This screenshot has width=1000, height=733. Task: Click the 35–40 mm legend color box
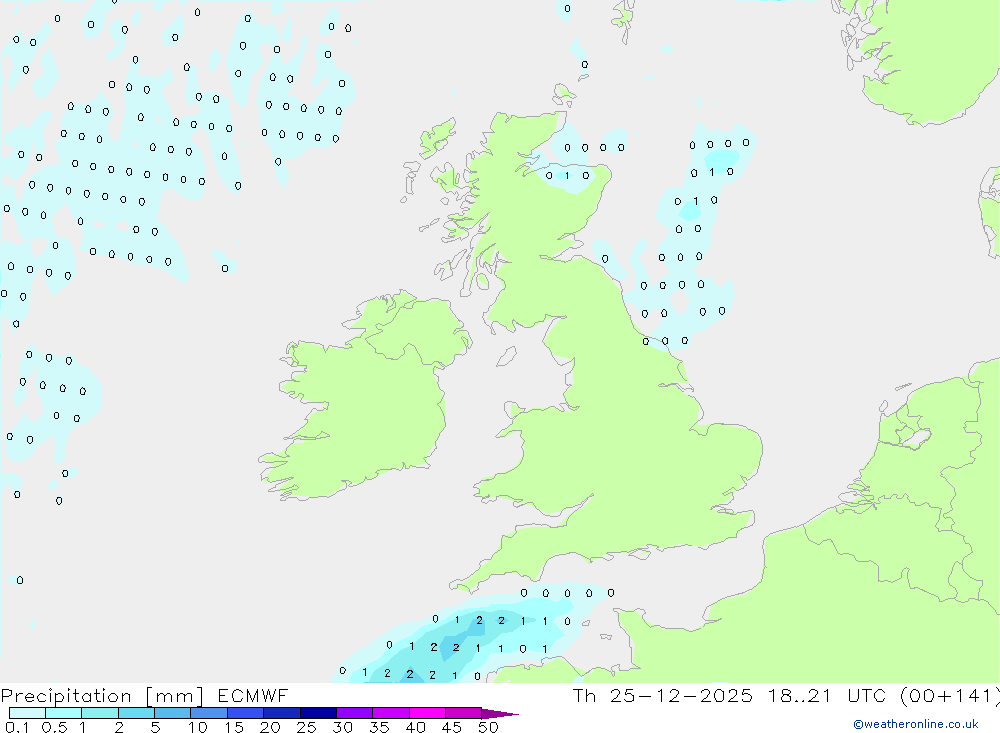[x=391, y=713]
